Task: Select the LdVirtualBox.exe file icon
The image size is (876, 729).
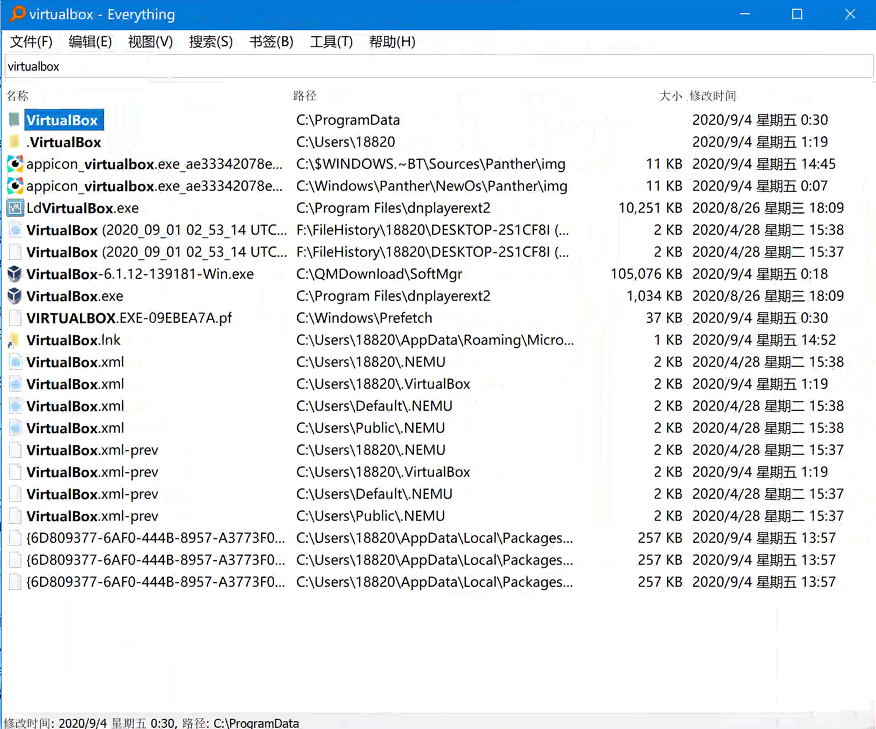Action: point(15,208)
